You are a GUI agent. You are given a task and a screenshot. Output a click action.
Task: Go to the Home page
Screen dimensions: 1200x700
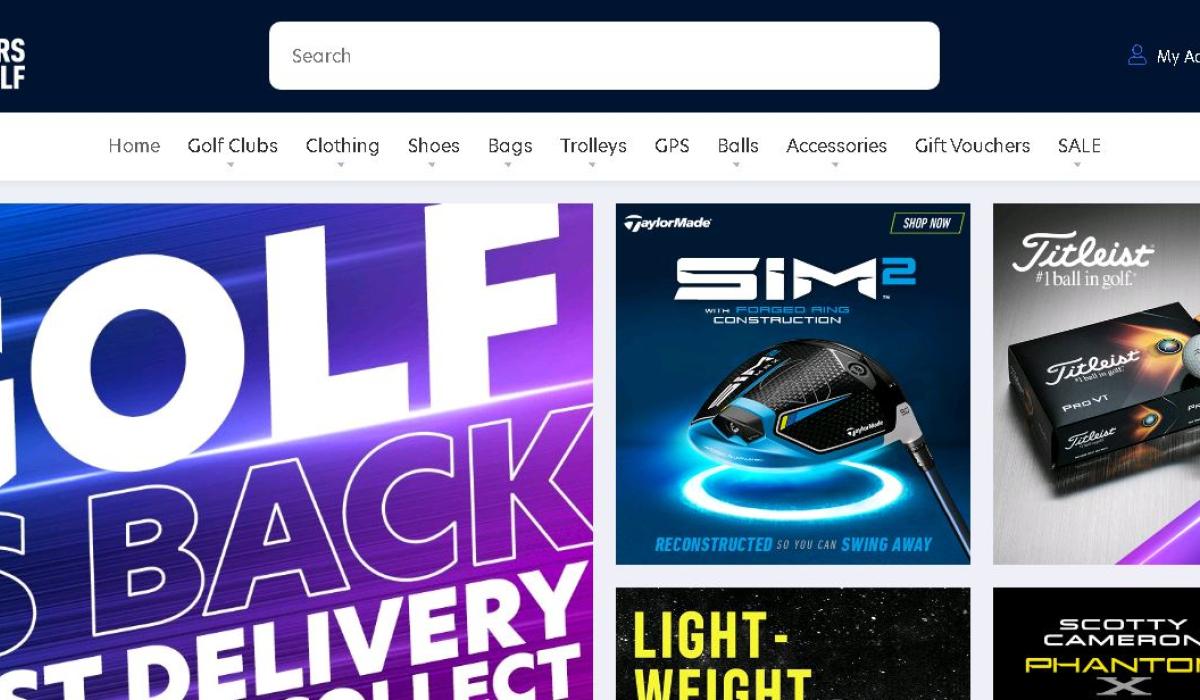134,146
